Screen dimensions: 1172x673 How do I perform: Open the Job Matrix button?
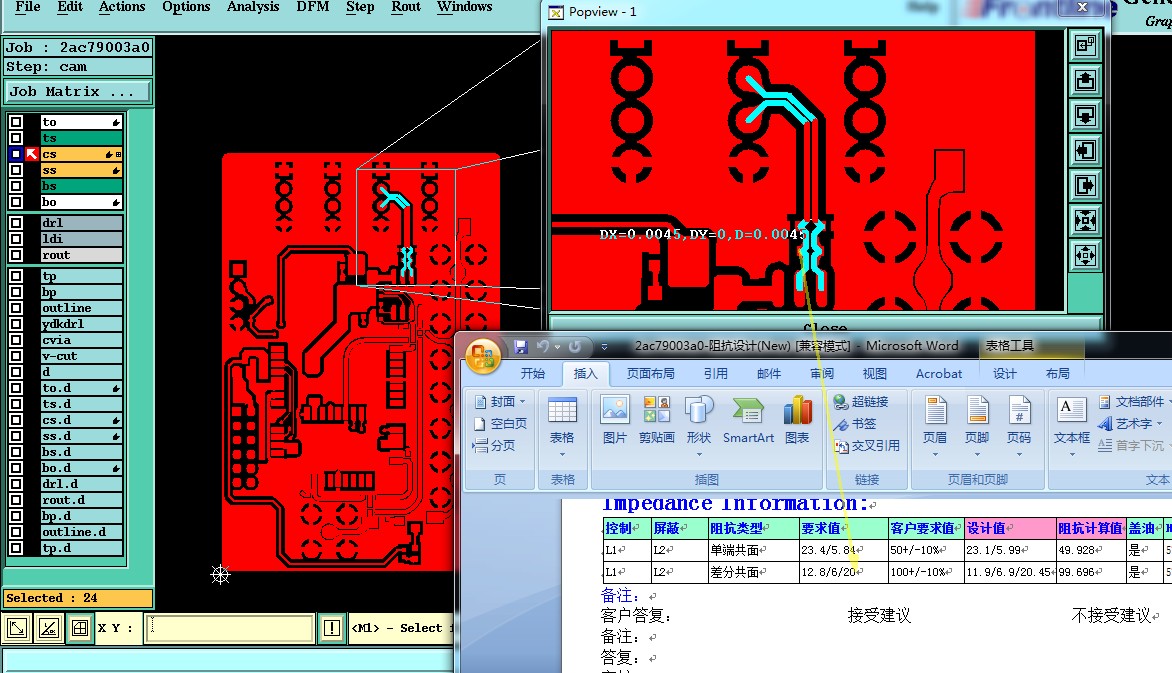coord(78,91)
